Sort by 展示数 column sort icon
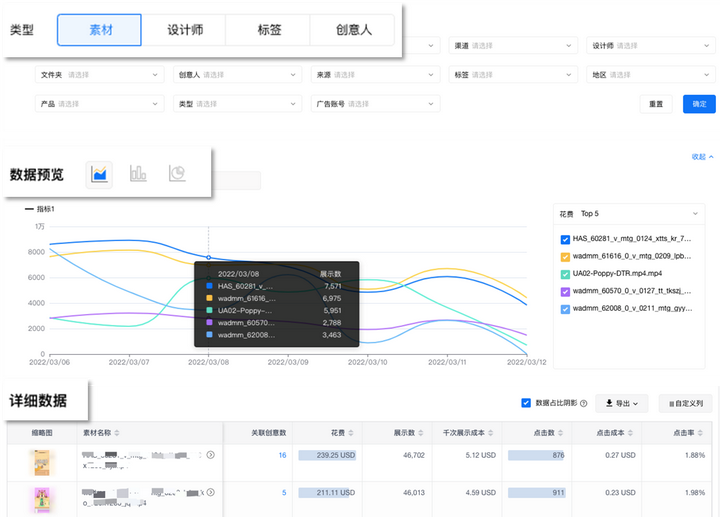720x517 pixels. click(421, 433)
